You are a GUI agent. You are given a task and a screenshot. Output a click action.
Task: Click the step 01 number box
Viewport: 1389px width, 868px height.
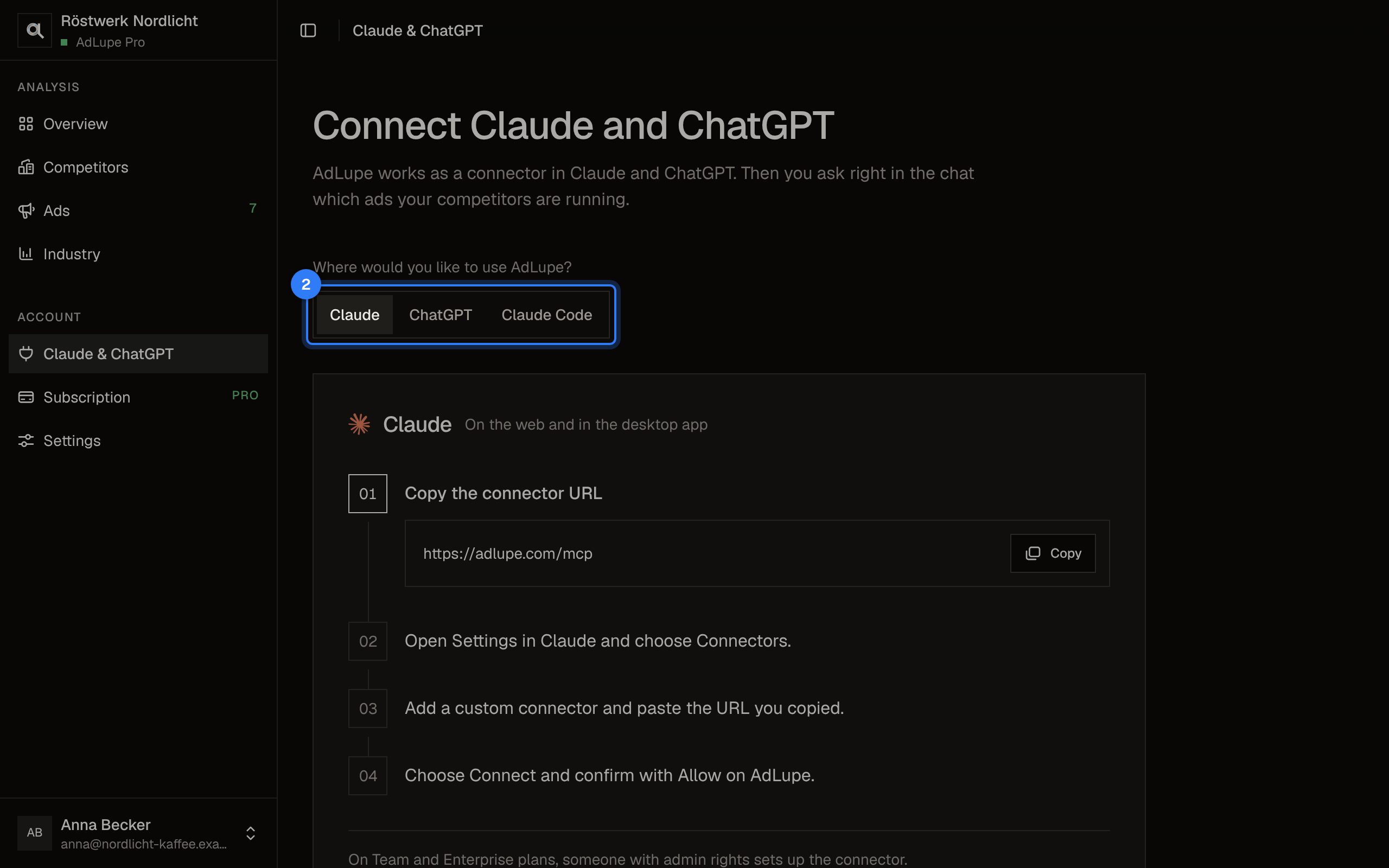(x=368, y=494)
